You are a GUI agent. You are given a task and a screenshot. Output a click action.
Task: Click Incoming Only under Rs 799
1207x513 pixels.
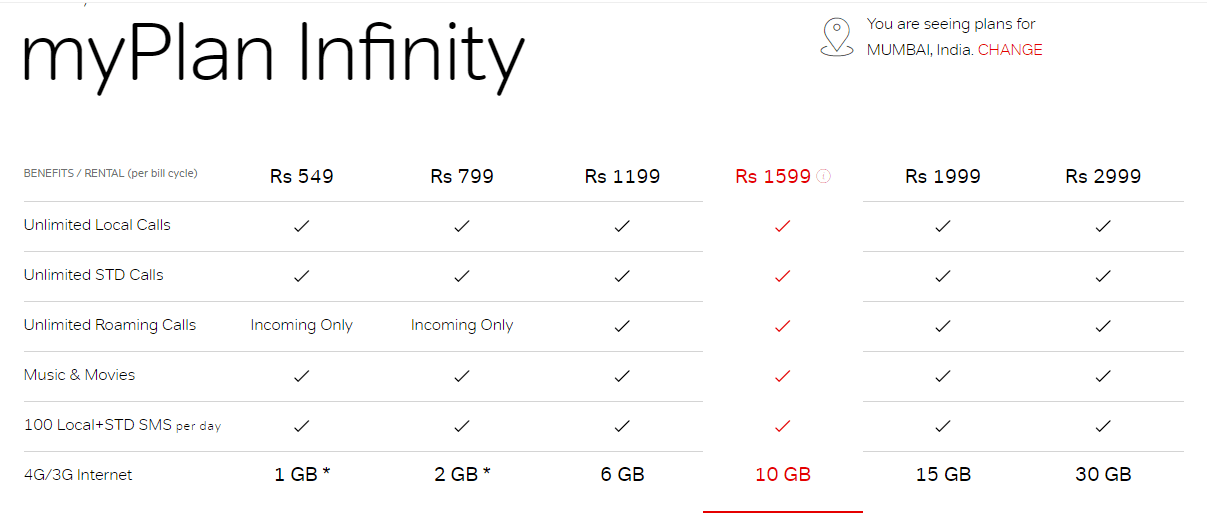pos(462,325)
